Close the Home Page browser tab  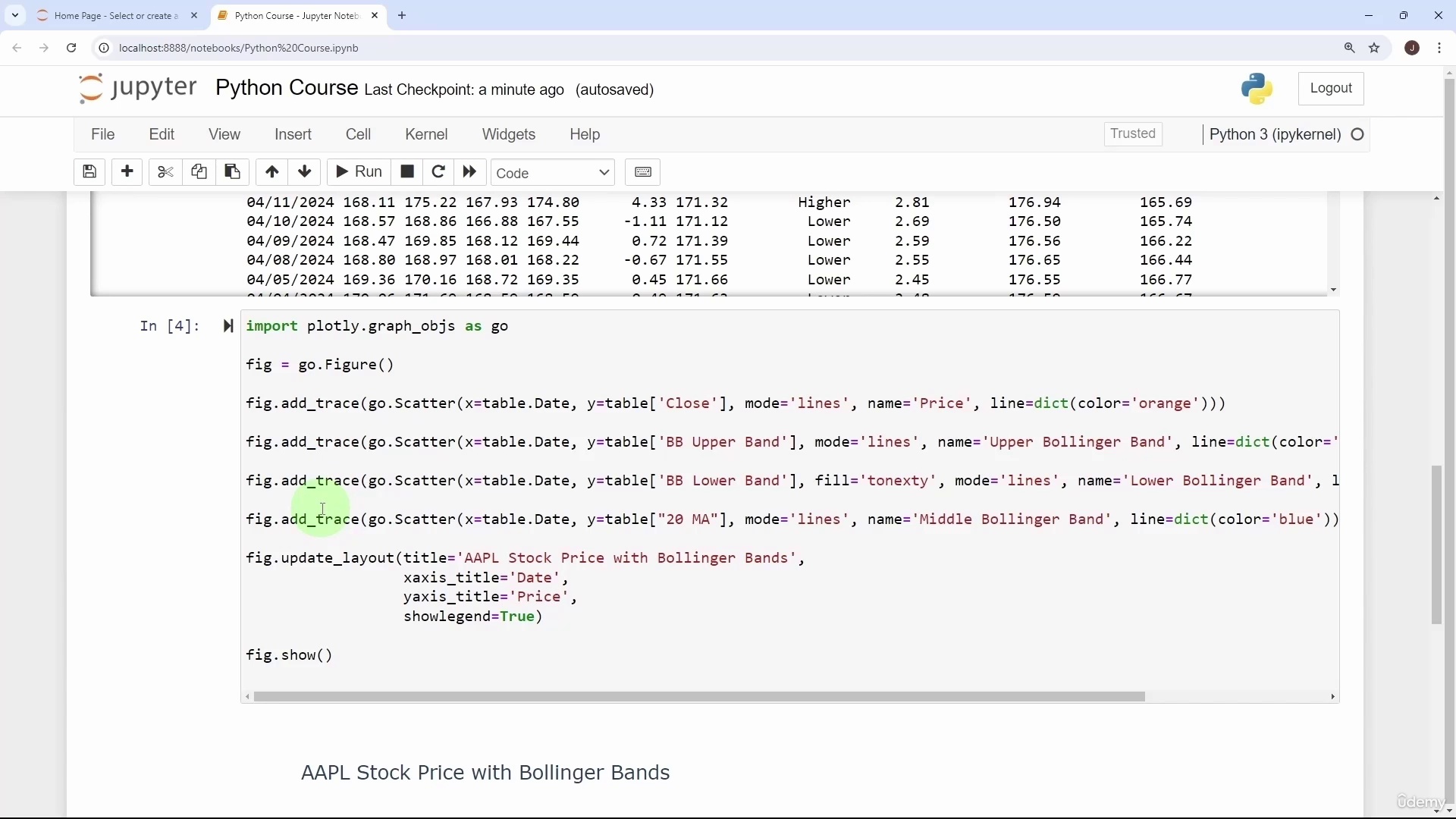coord(194,15)
